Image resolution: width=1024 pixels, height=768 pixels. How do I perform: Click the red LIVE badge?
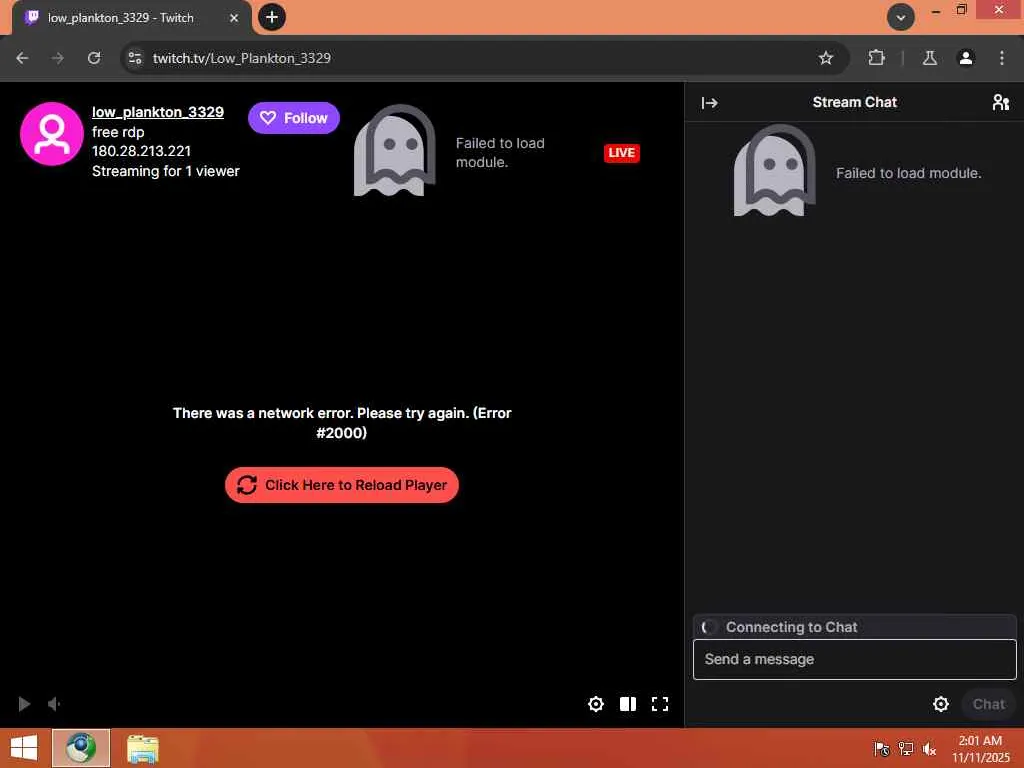tap(622, 153)
